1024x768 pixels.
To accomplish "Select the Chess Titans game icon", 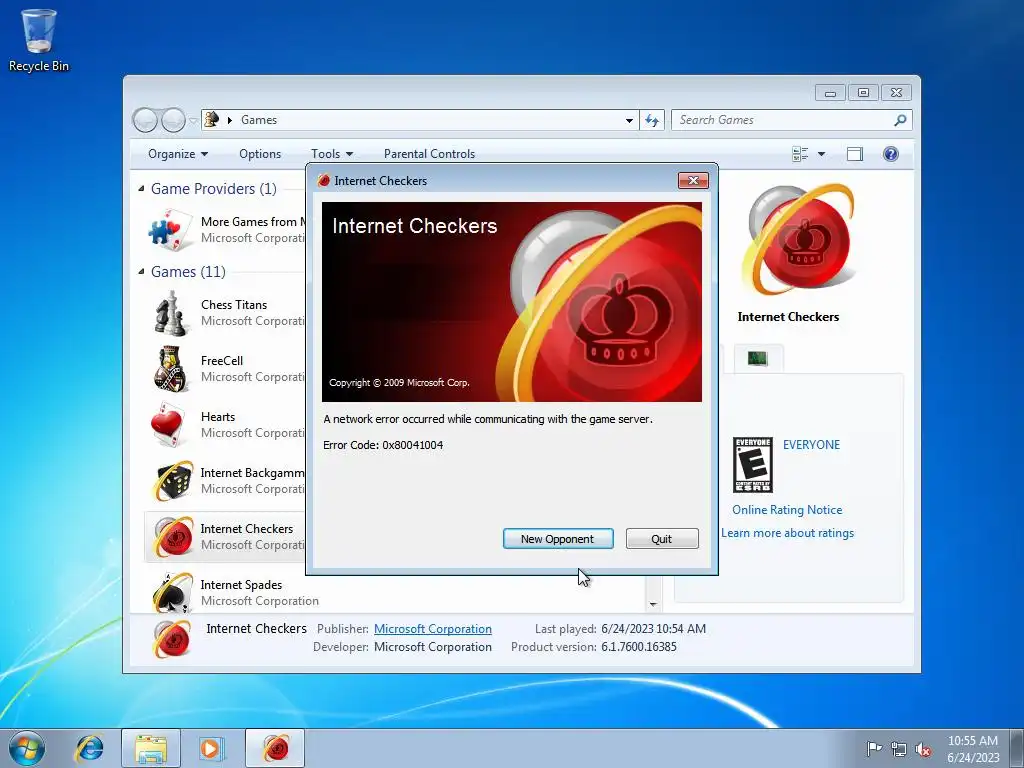I will point(170,313).
